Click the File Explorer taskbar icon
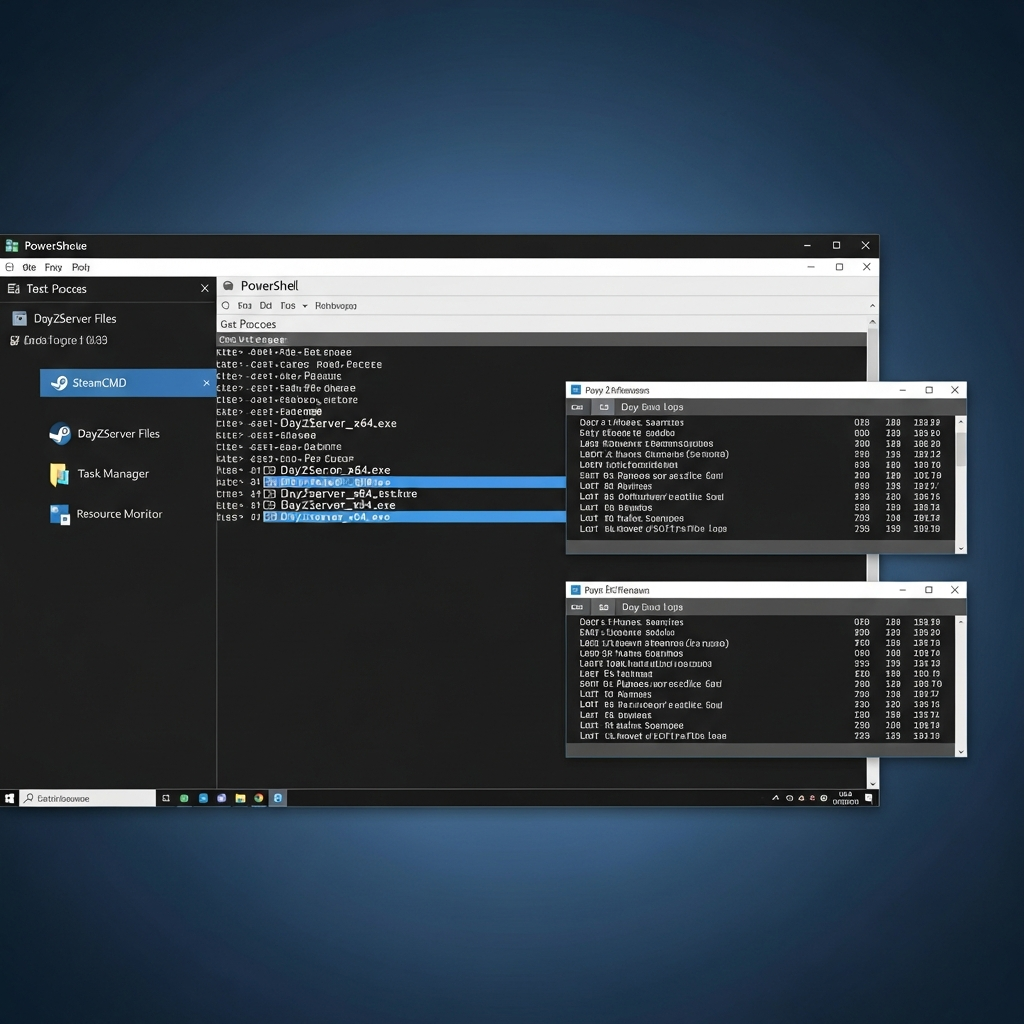1024x1024 pixels. coord(241,797)
